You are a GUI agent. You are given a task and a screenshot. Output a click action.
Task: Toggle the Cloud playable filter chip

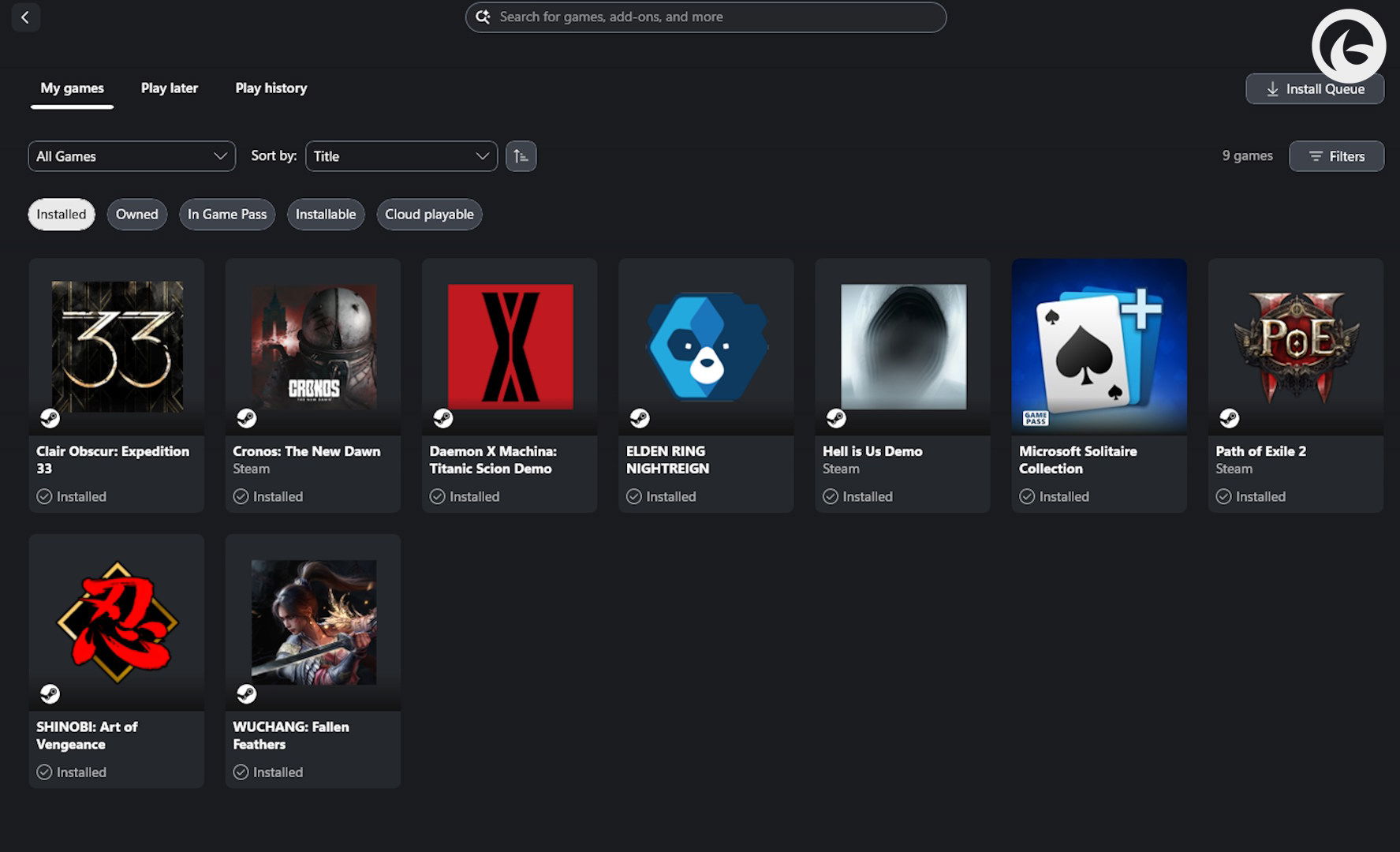(x=429, y=215)
